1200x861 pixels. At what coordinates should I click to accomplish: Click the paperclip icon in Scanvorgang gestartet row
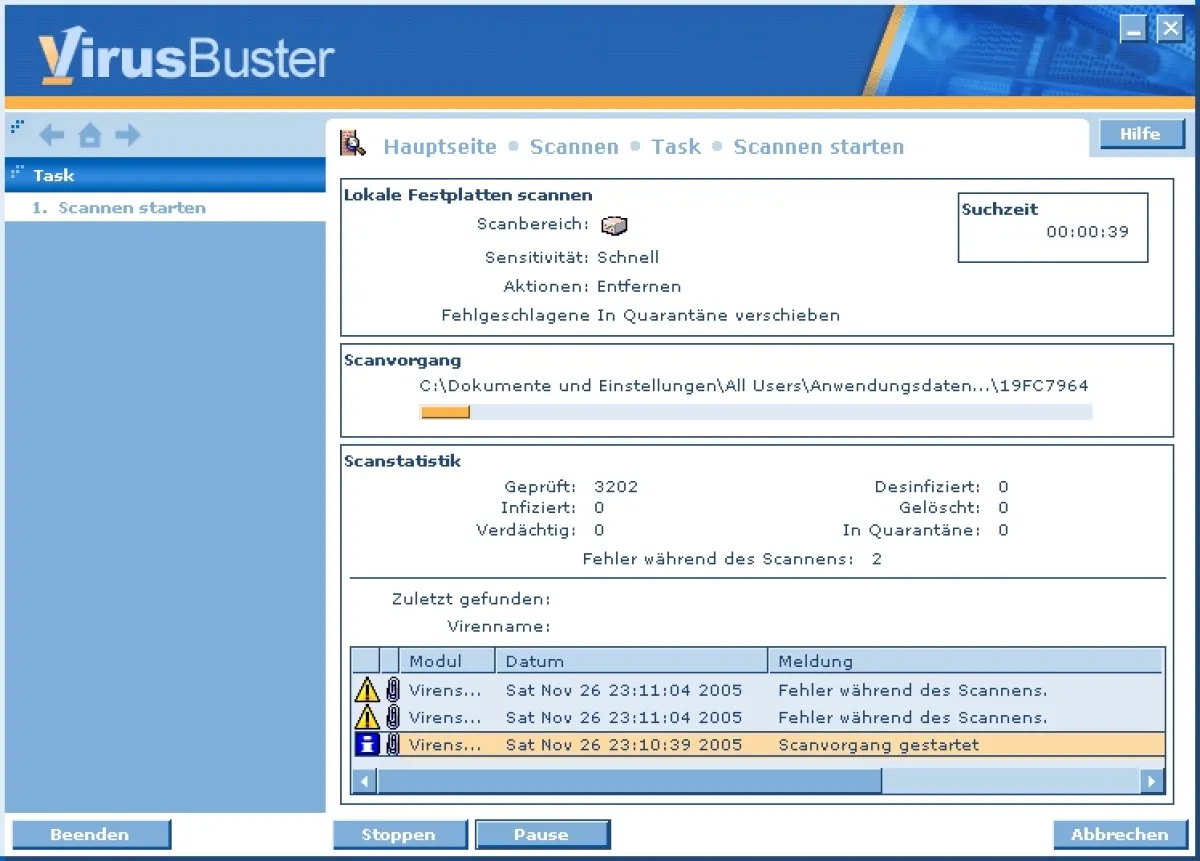392,744
